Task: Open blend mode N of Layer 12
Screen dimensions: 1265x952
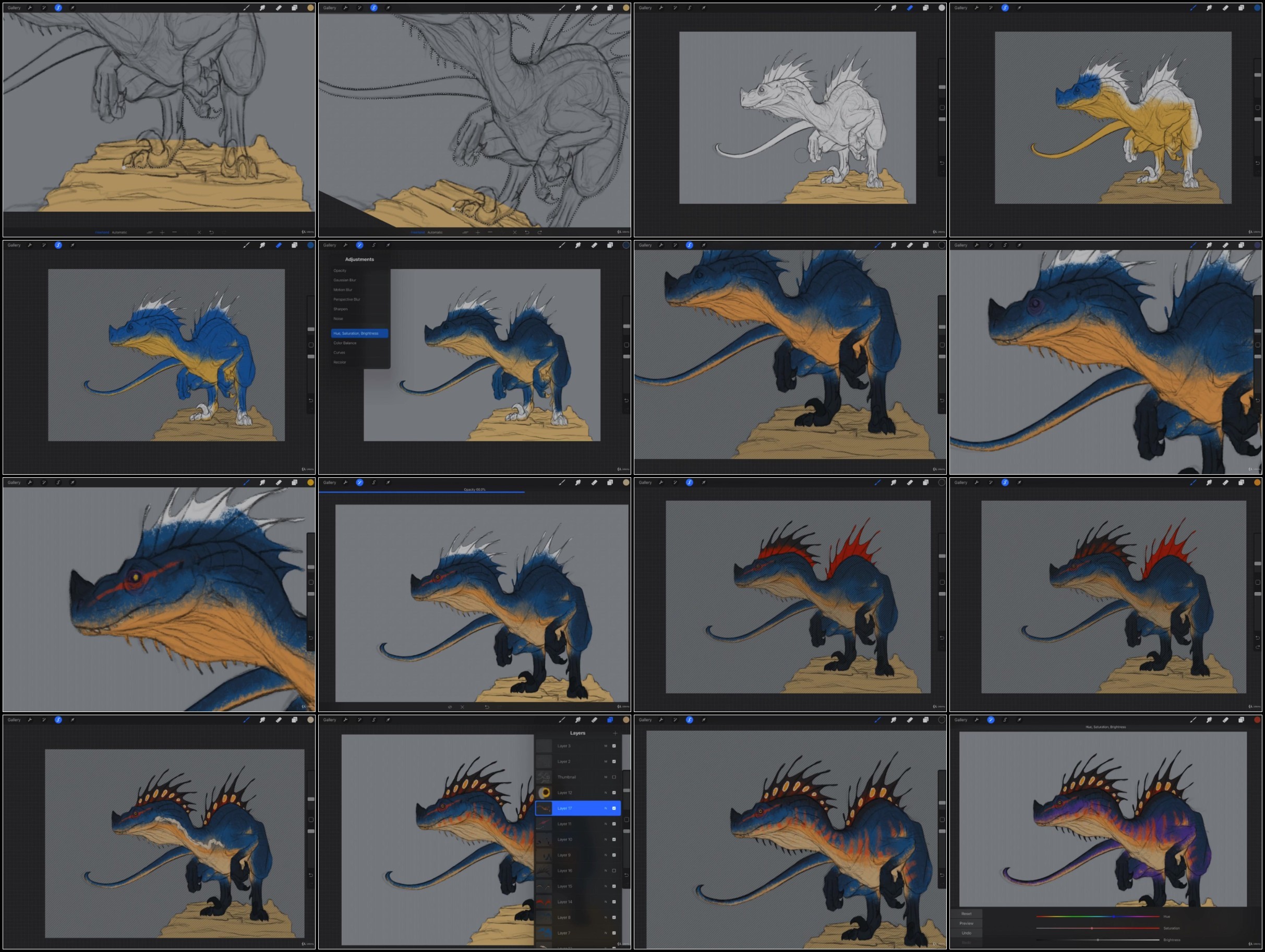Action: [x=606, y=793]
